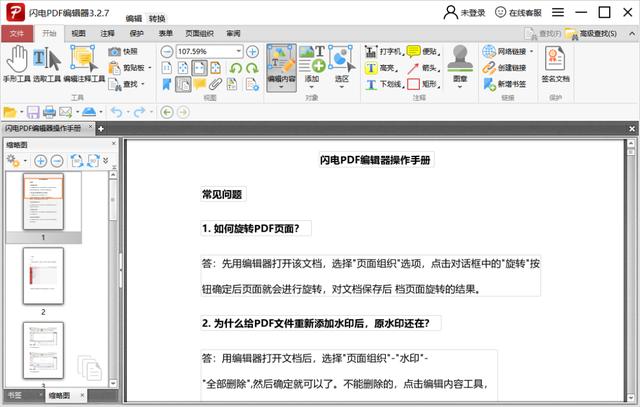Viewport: 640px width, 407px height.
Task: Select page 2 thumbnail
Action: click(x=43, y=276)
